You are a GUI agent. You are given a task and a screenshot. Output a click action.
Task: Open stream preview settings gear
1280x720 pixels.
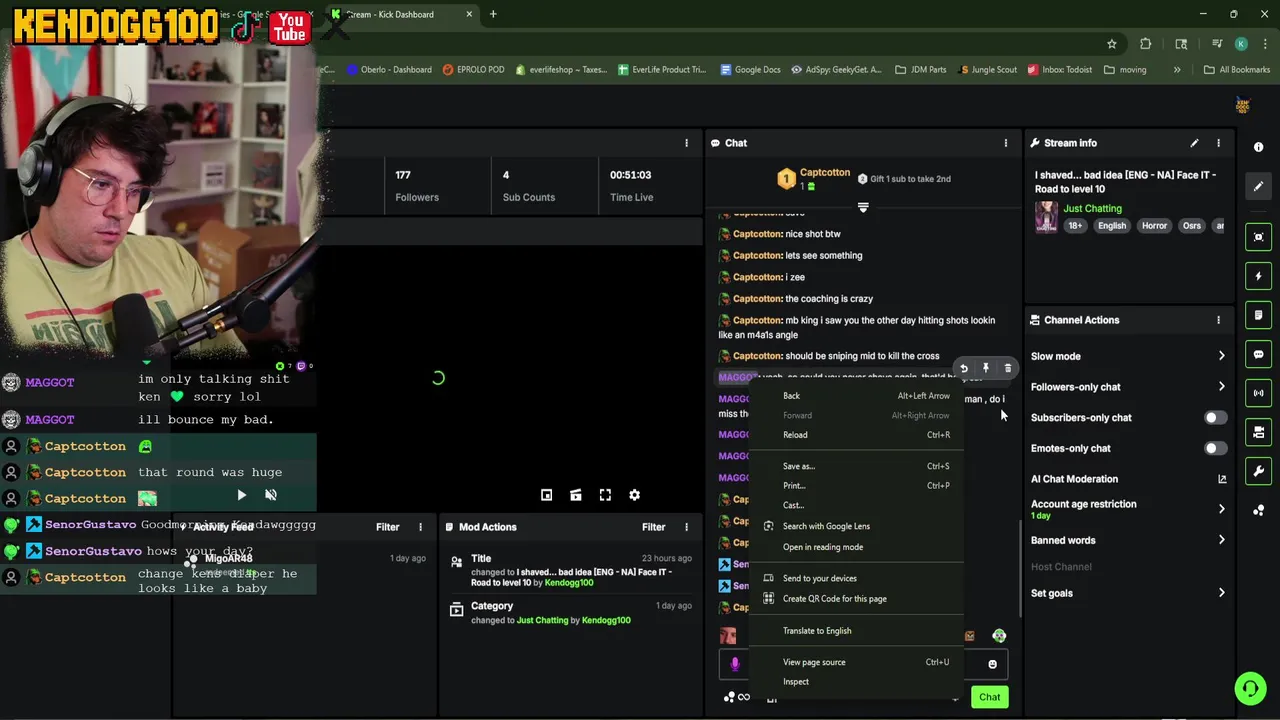634,495
